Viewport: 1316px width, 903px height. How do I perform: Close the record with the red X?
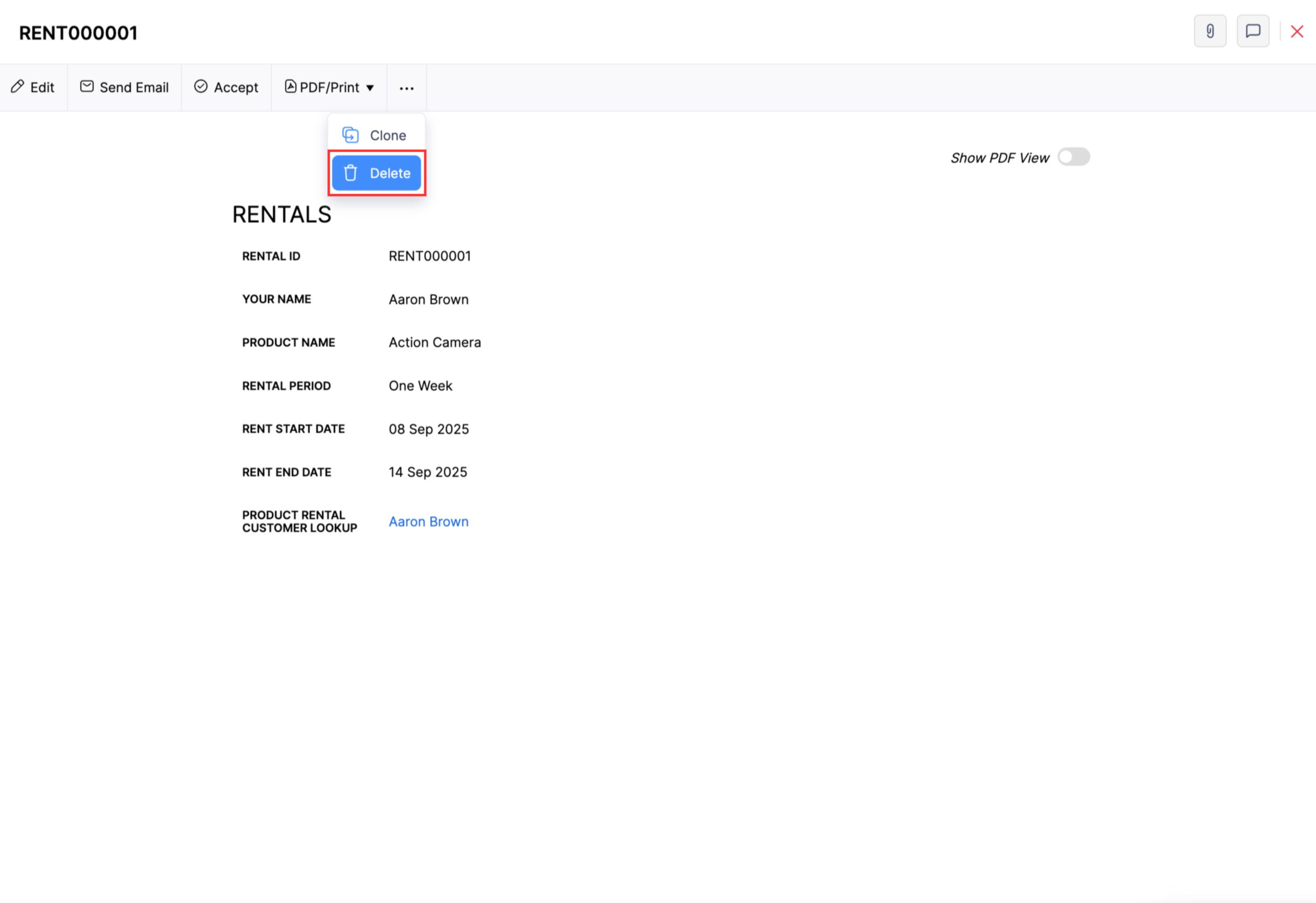tap(1297, 31)
